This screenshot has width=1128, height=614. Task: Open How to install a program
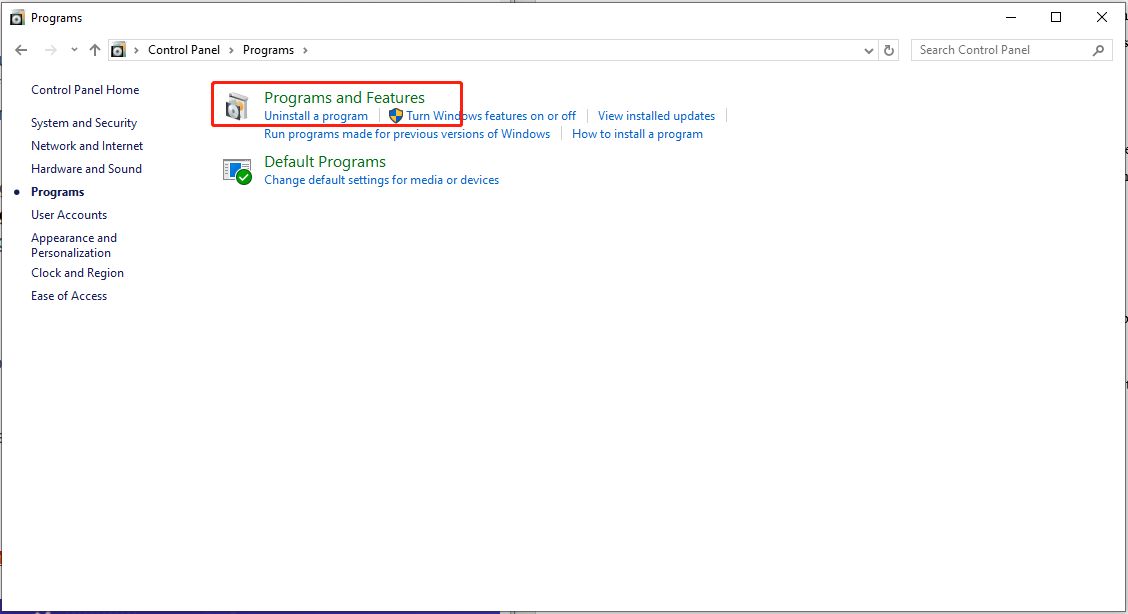[638, 133]
